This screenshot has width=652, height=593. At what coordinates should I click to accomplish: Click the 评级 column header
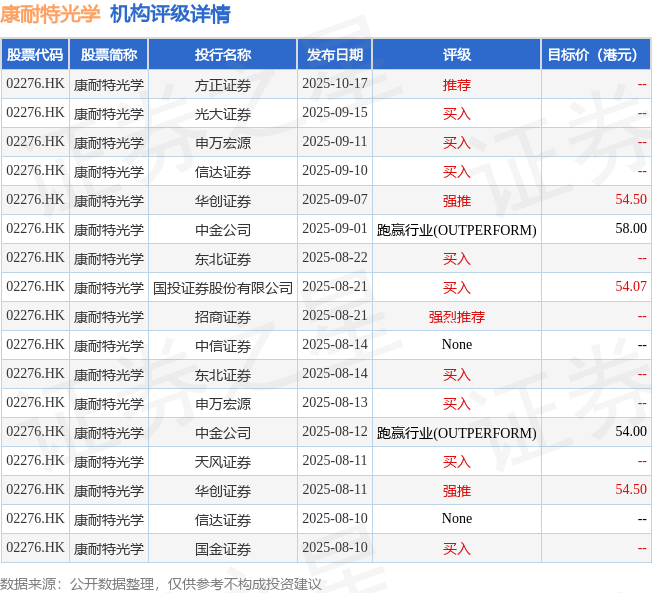pos(457,54)
